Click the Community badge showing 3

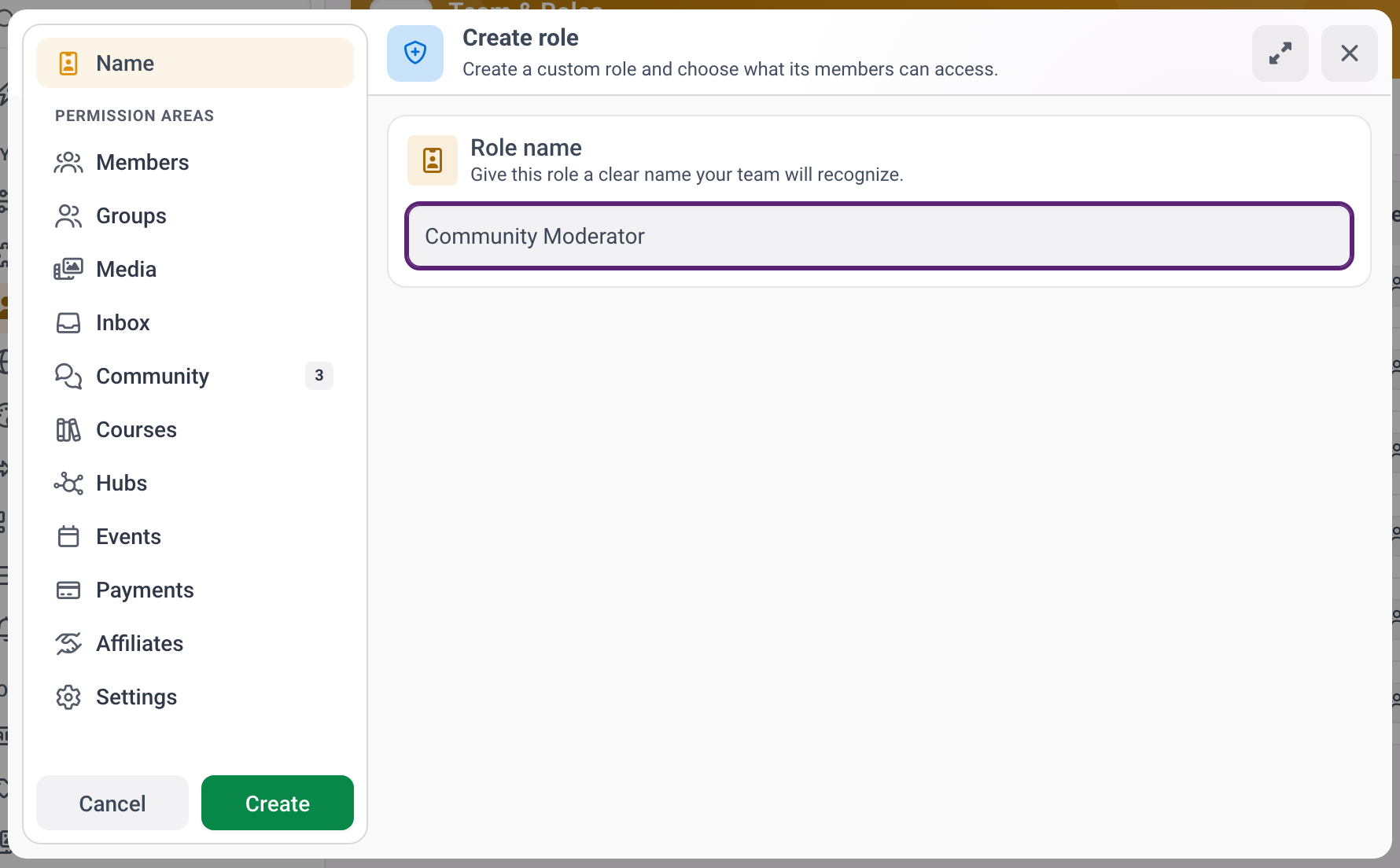tap(319, 376)
